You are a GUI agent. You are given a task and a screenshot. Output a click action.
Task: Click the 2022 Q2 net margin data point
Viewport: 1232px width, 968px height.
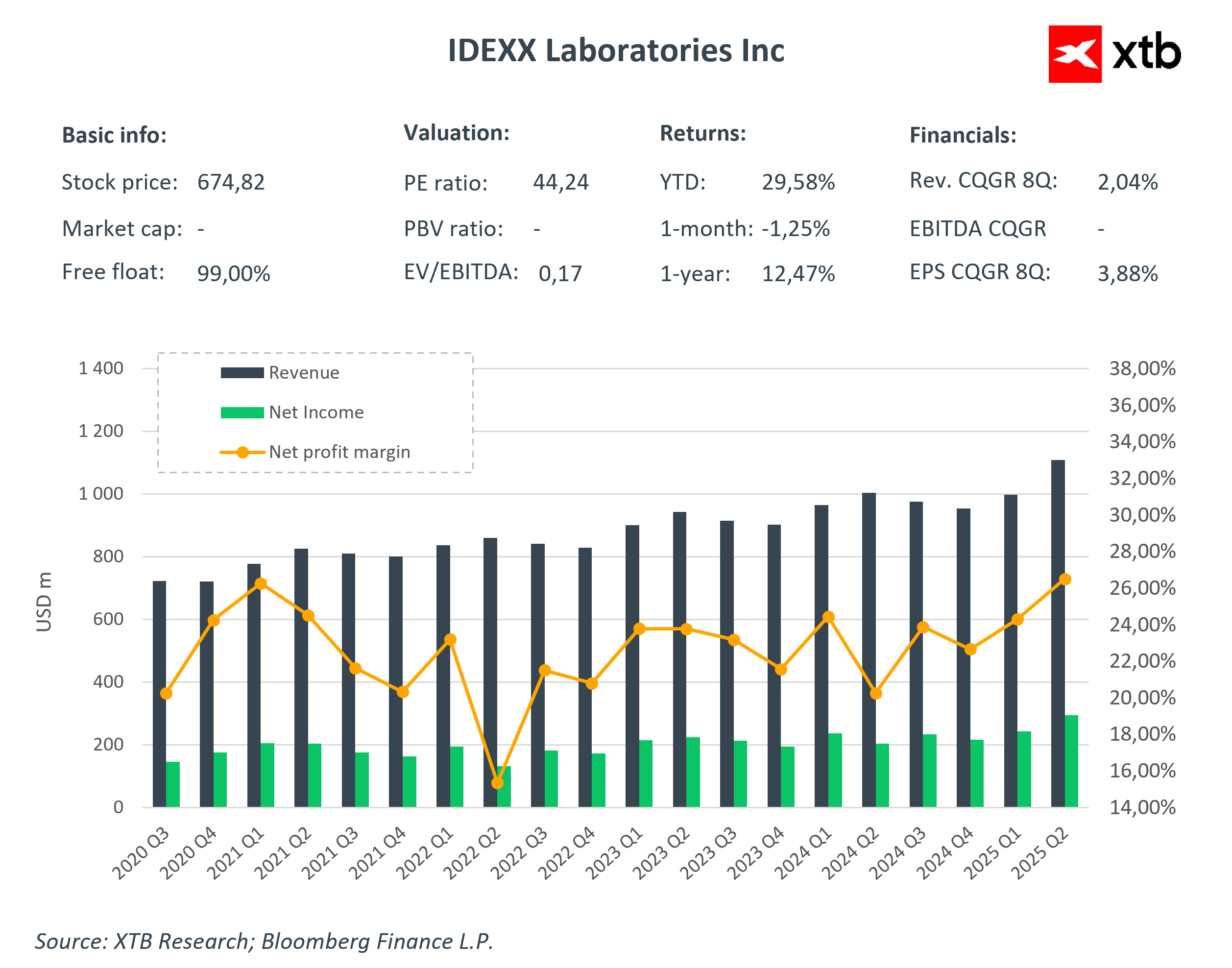[x=498, y=783]
